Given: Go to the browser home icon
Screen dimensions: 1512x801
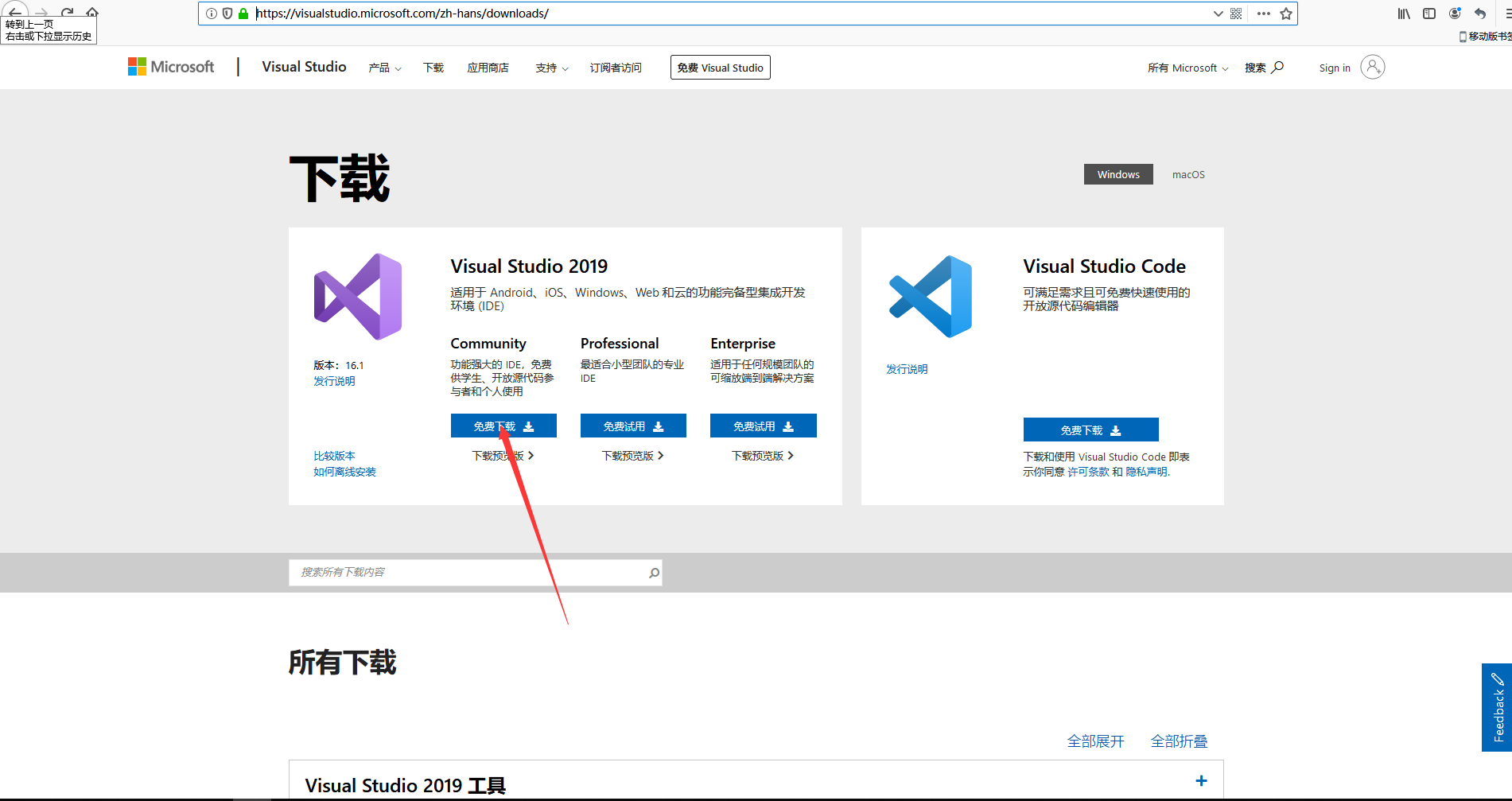Looking at the screenshot, I should tap(92, 13).
